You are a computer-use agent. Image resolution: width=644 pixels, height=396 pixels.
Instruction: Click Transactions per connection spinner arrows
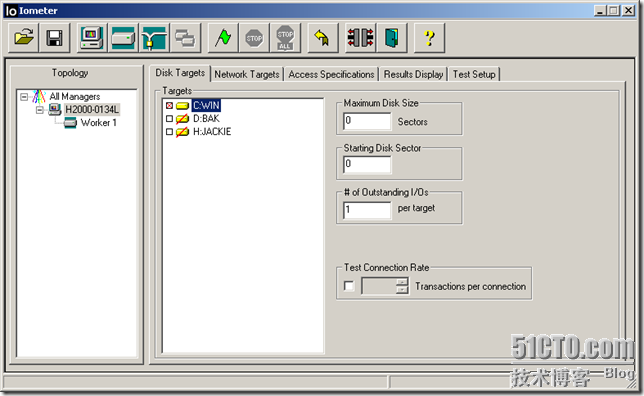(x=402, y=285)
